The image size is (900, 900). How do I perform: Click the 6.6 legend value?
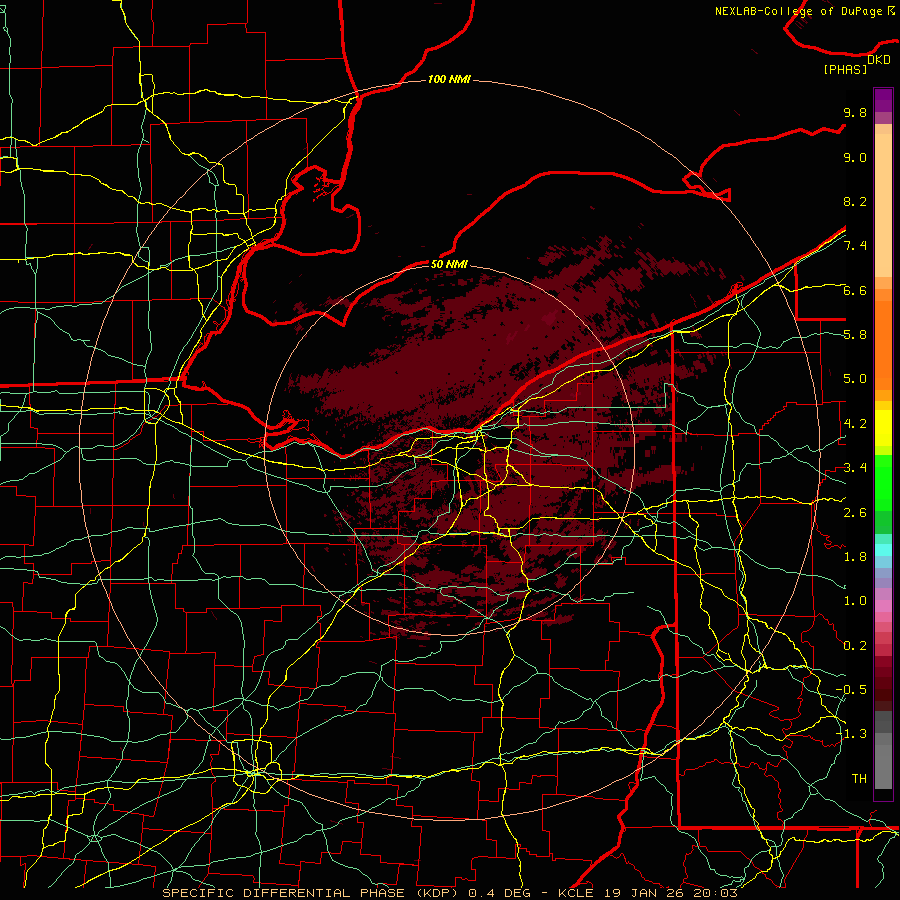[855, 290]
